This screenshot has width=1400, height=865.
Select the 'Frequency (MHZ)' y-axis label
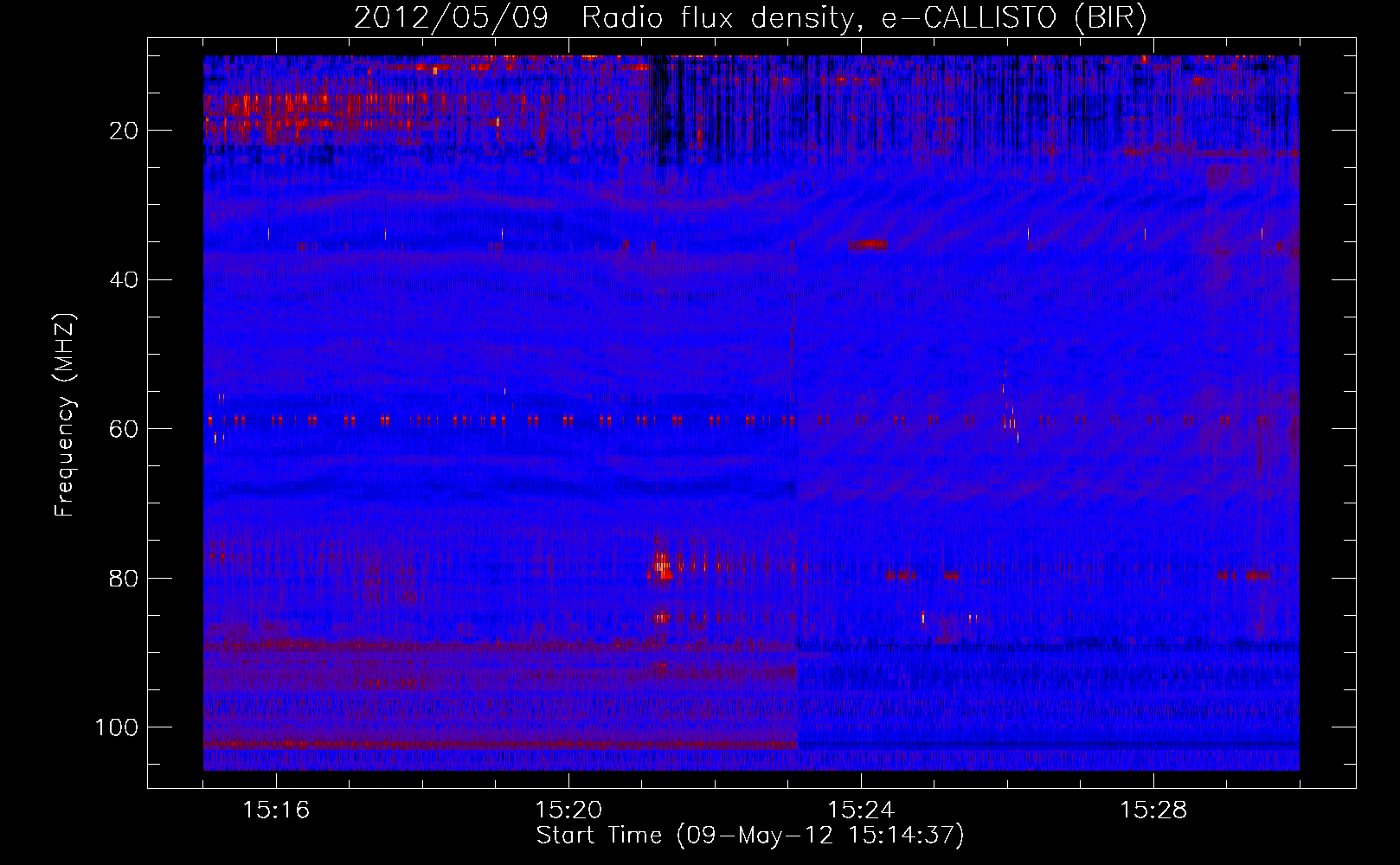point(65,415)
